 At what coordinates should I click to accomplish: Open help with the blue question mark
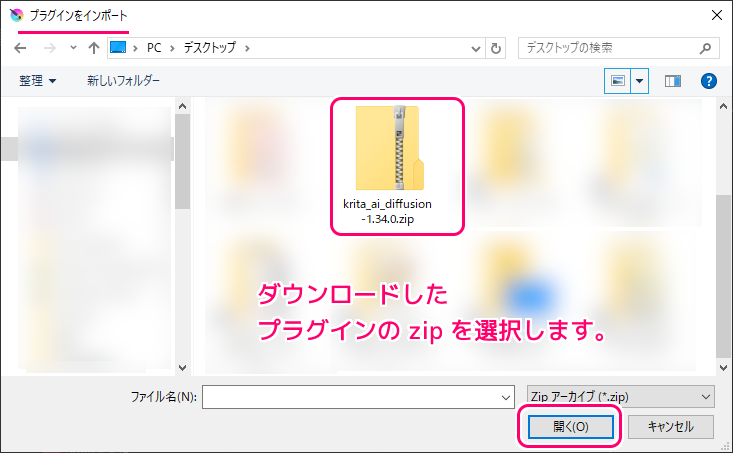(x=709, y=81)
